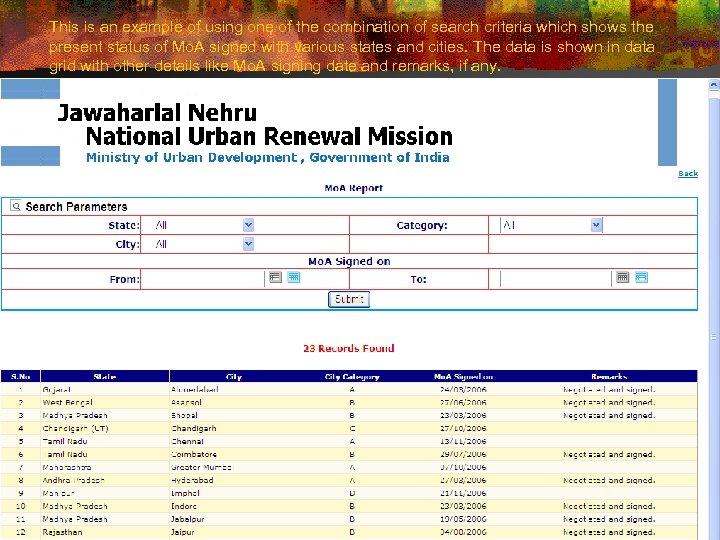Click the blue calendar icon for From date
720x540 pixels.
pyautogui.click(x=294, y=277)
